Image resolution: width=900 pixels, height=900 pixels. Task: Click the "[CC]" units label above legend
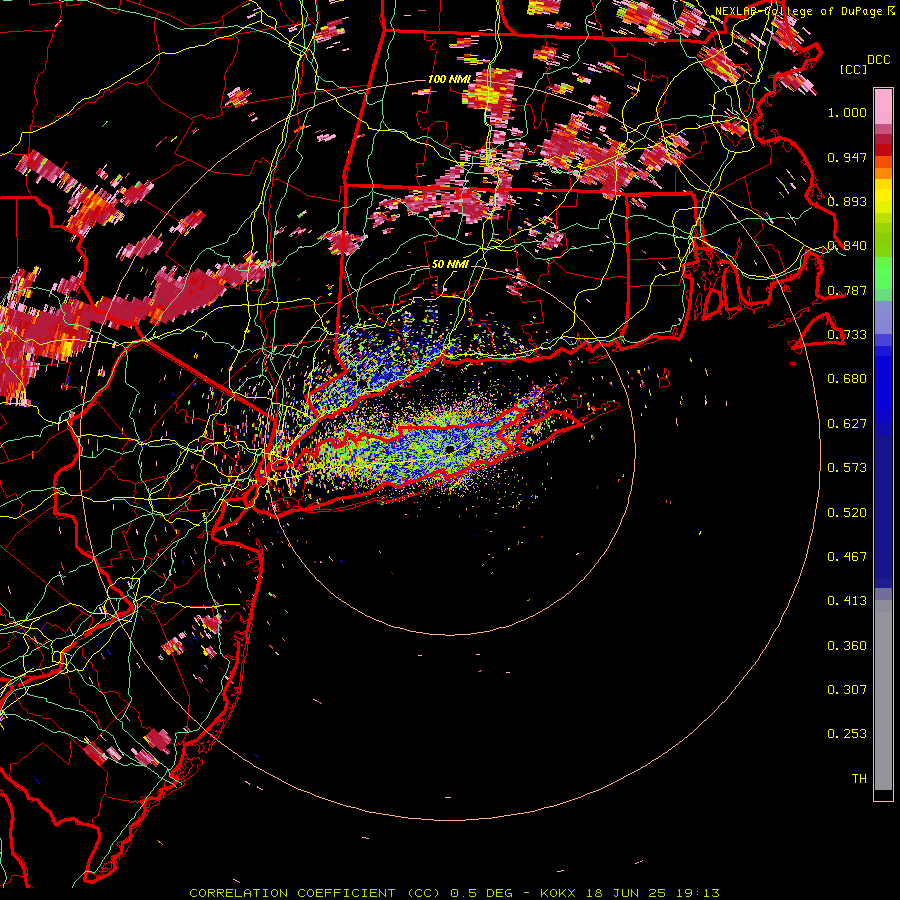click(x=854, y=69)
